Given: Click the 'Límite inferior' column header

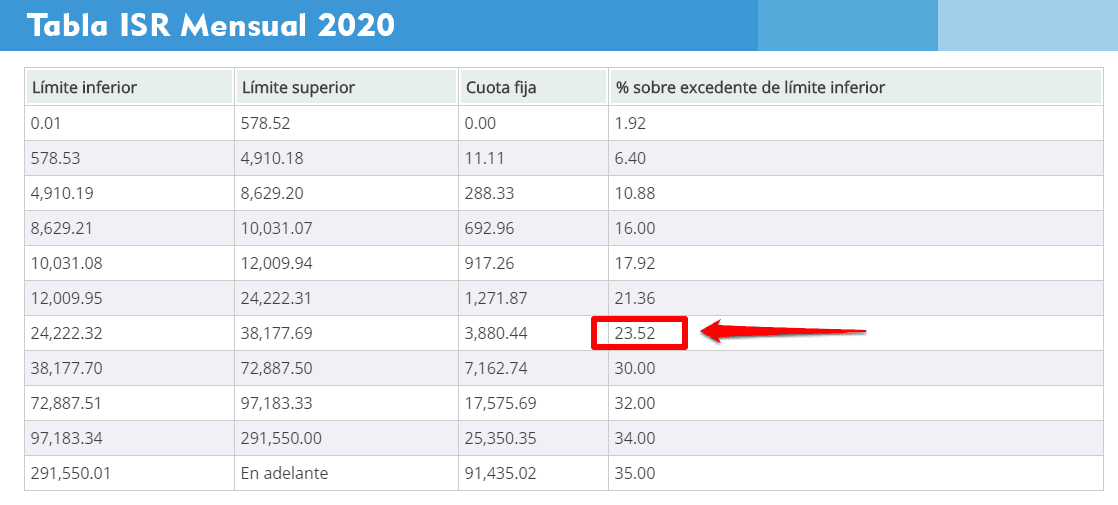Looking at the screenshot, I should 129,88.
